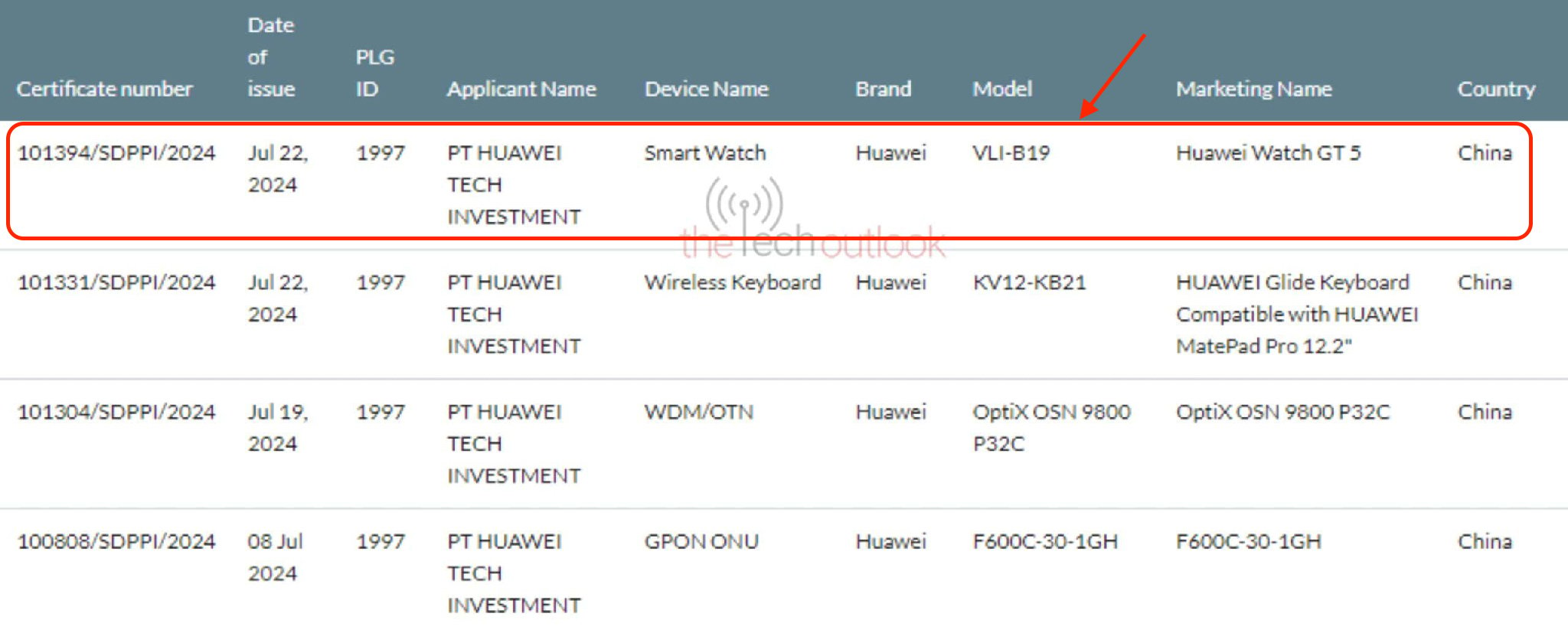1568x633 pixels.
Task: Click model KV12-KB21
Action: [1029, 282]
